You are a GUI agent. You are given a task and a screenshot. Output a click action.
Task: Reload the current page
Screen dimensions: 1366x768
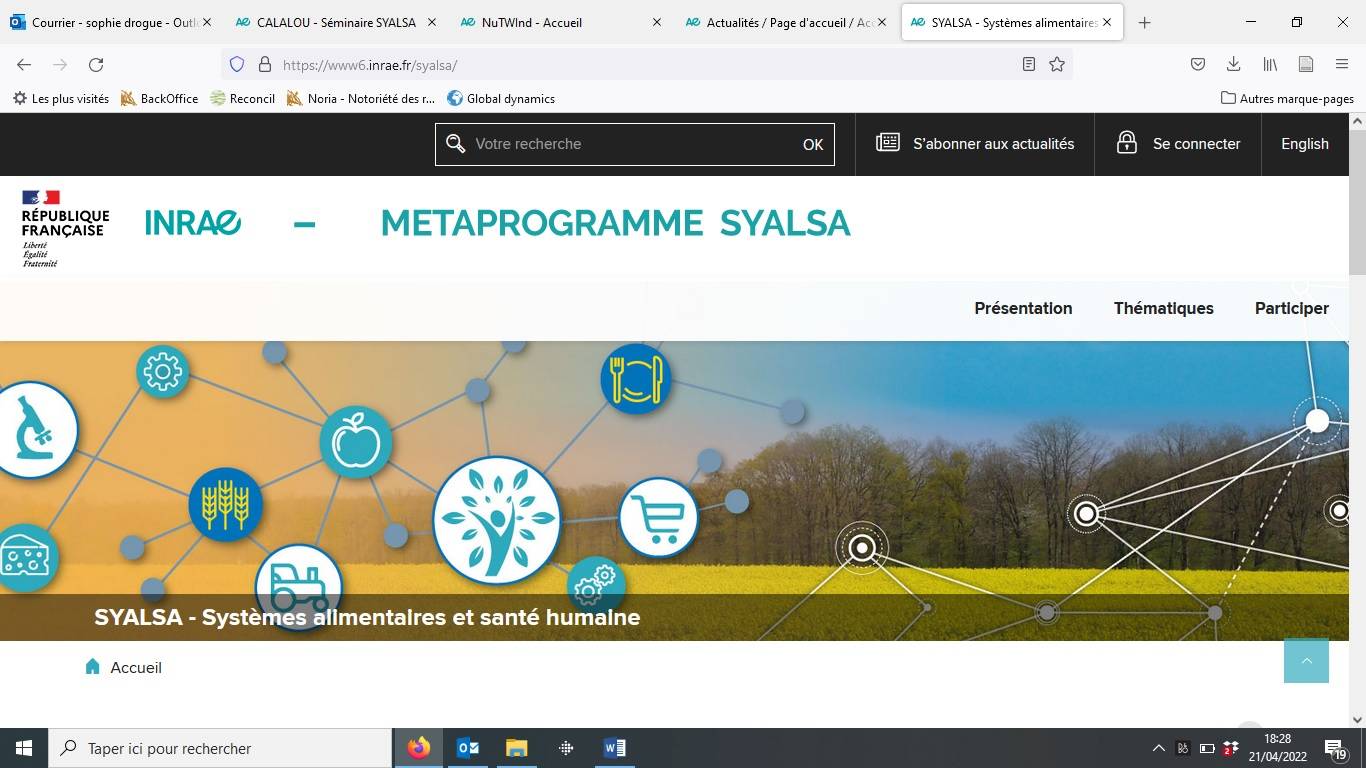96,64
